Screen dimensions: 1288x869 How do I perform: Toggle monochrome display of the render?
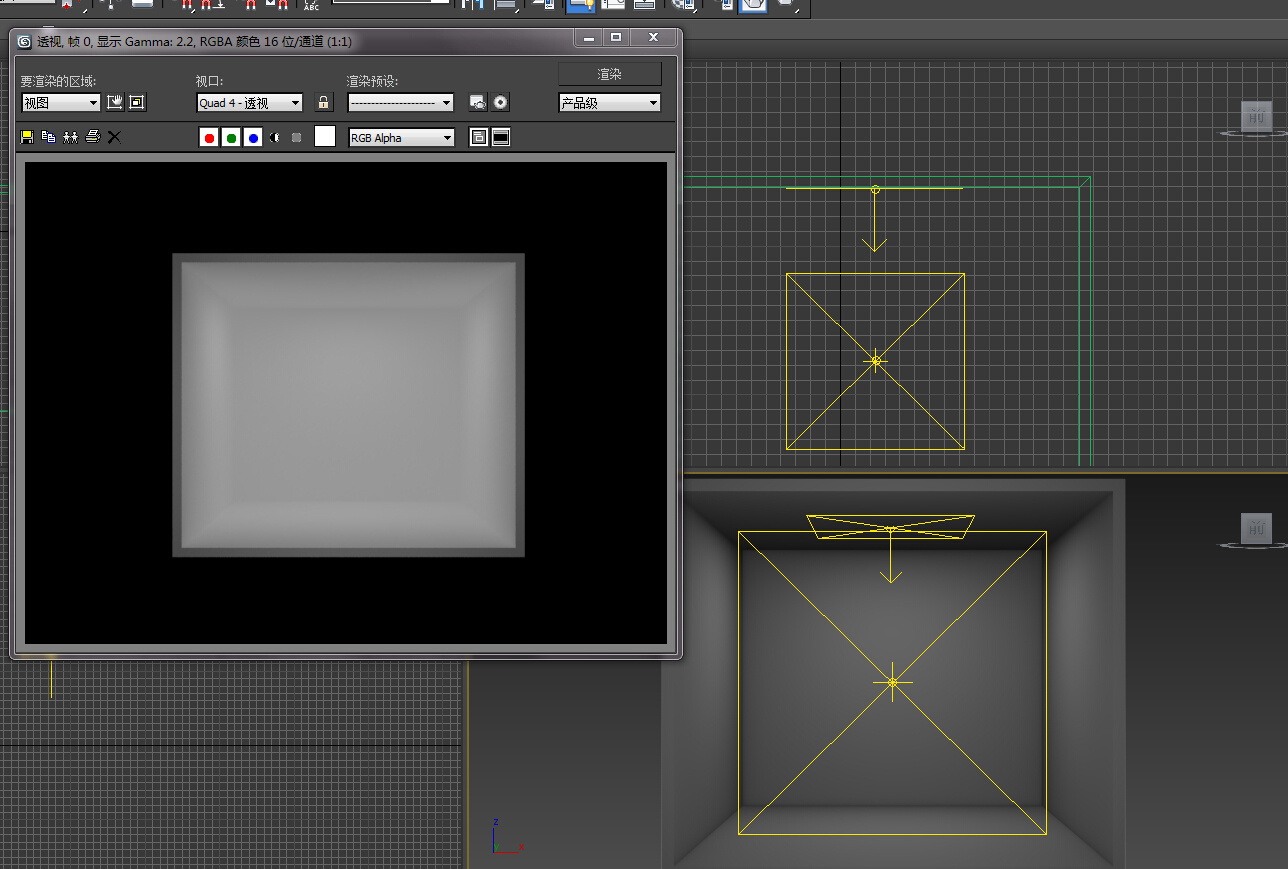pyautogui.click(x=297, y=138)
